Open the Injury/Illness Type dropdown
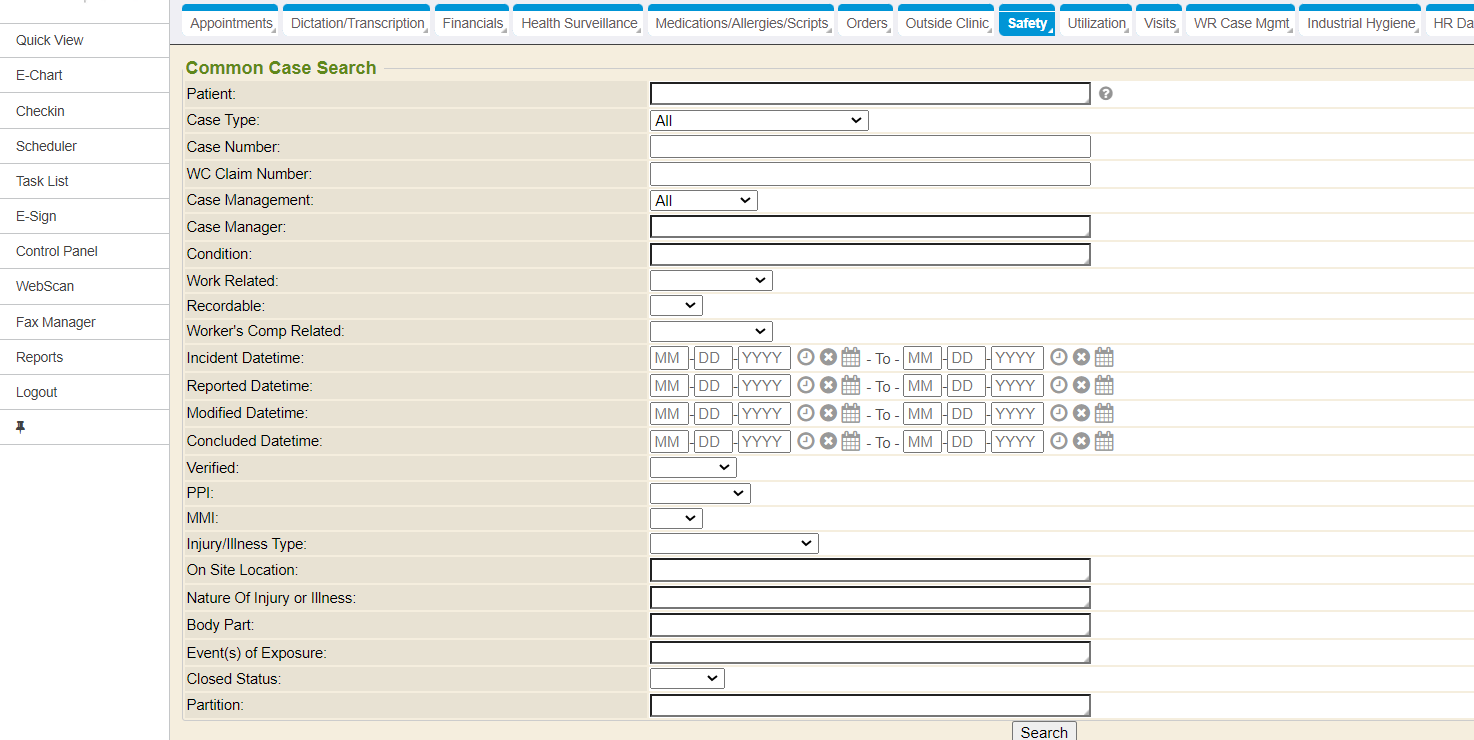This screenshot has width=1474, height=740. coord(733,544)
